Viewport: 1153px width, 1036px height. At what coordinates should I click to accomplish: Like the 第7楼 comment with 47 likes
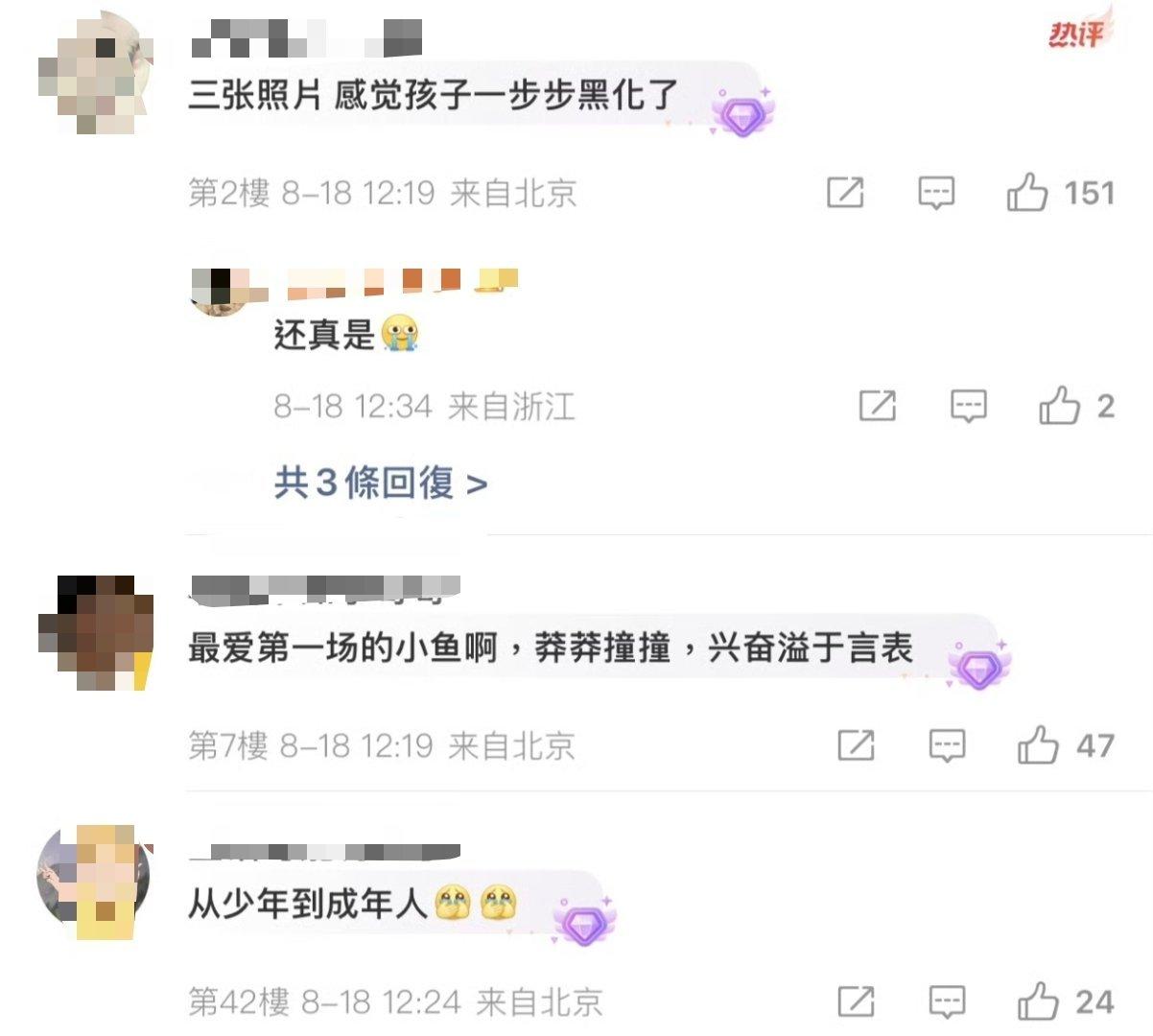[1038, 745]
